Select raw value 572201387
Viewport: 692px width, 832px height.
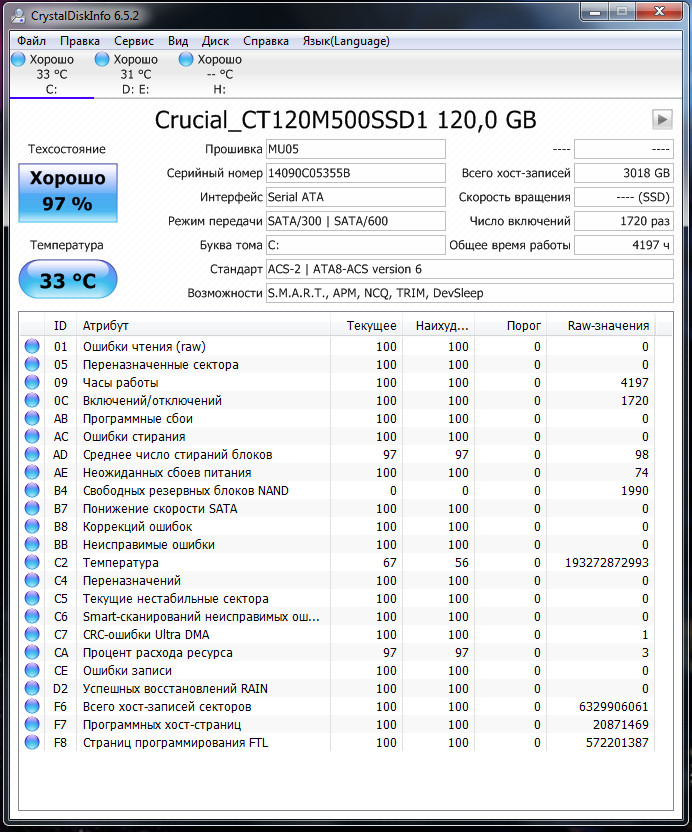click(617, 743)
